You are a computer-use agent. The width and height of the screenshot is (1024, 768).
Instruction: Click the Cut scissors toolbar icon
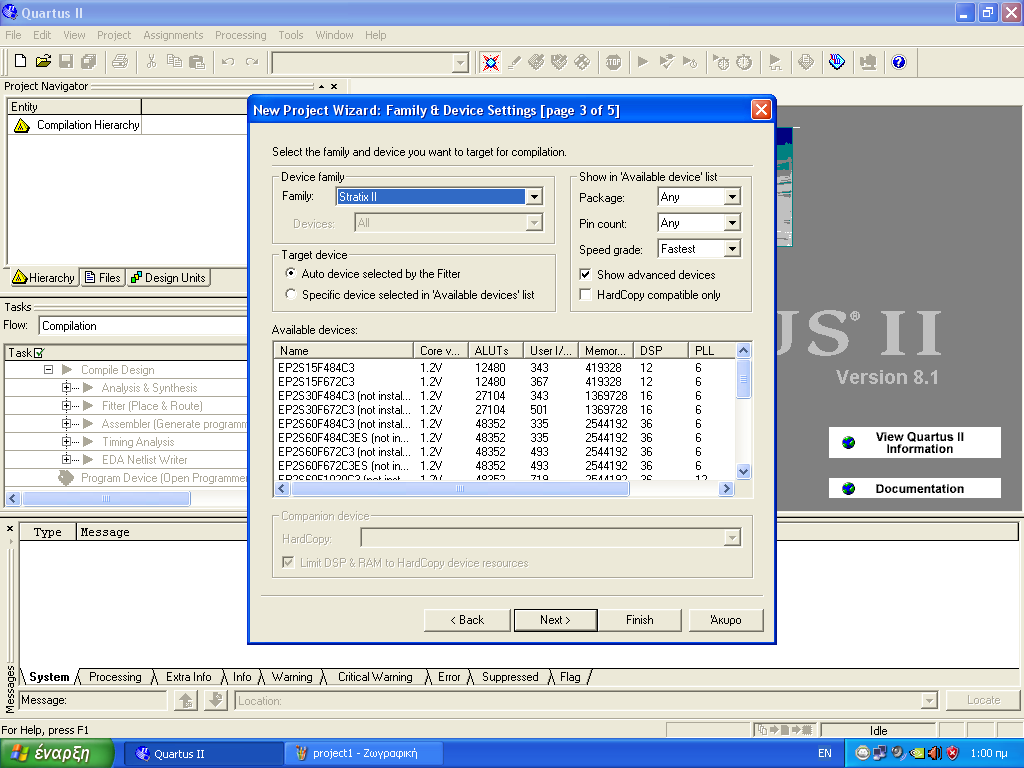[x=152, y=61]
